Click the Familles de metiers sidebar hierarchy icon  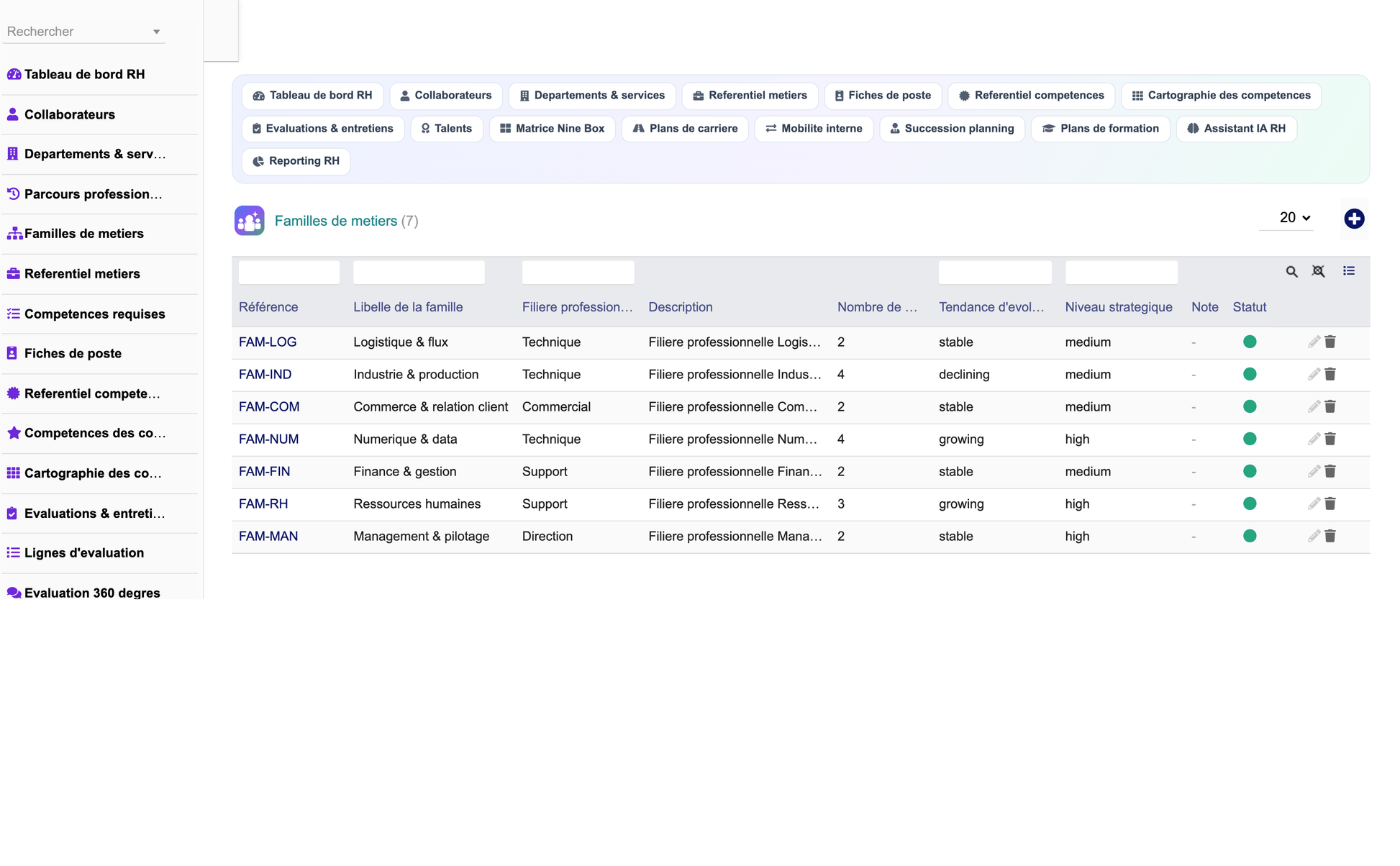[14, 233]
